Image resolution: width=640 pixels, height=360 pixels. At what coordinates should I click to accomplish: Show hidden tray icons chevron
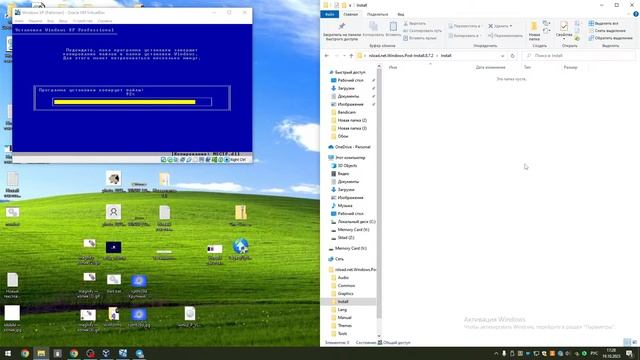(496, 353)
